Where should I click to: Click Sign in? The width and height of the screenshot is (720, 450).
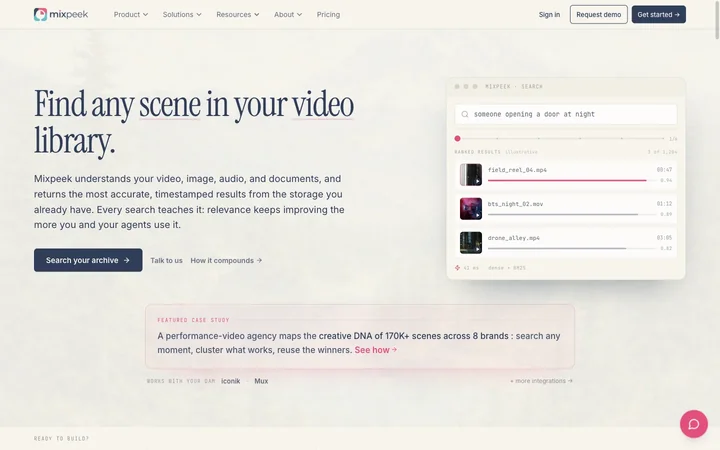coord(549,15)
